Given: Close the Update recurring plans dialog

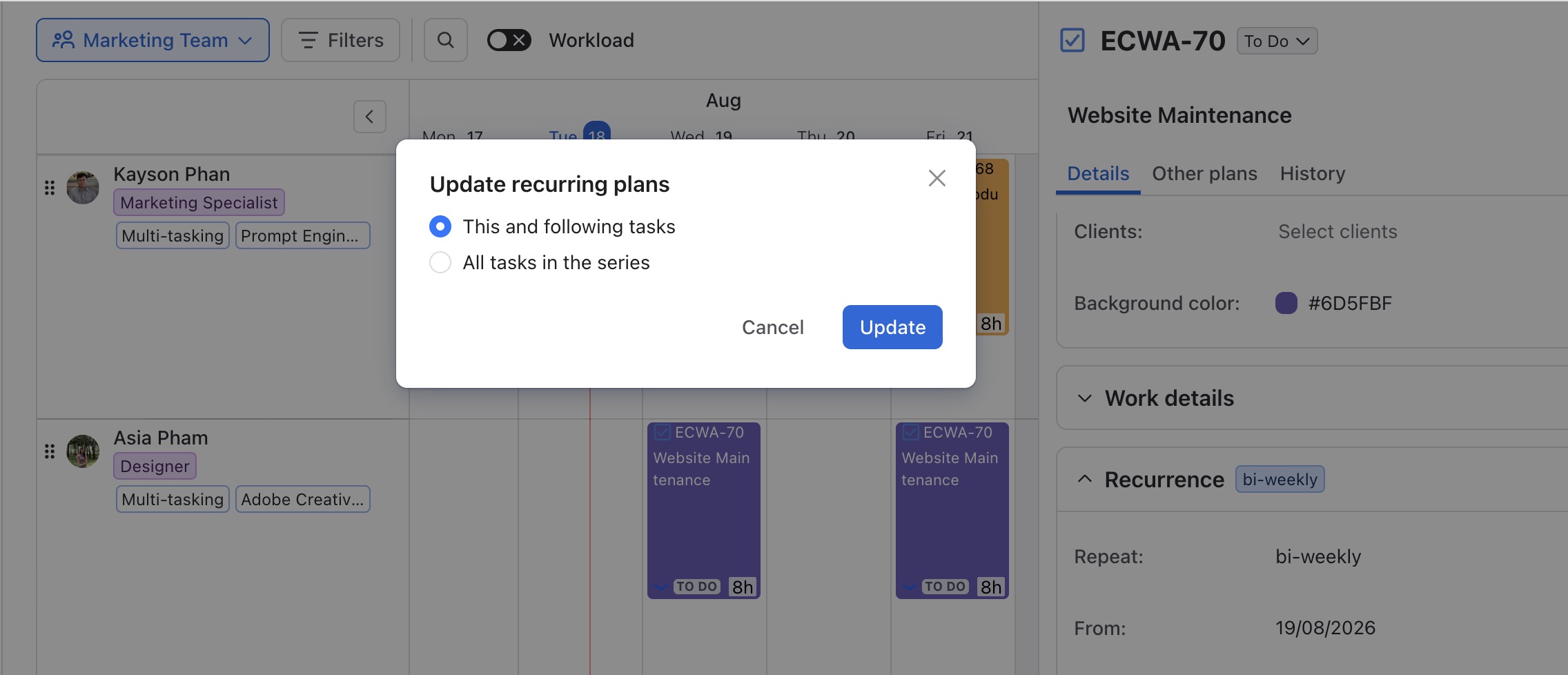Looking at the screenshot, I should pyautogui.click(x=937, y=178).
